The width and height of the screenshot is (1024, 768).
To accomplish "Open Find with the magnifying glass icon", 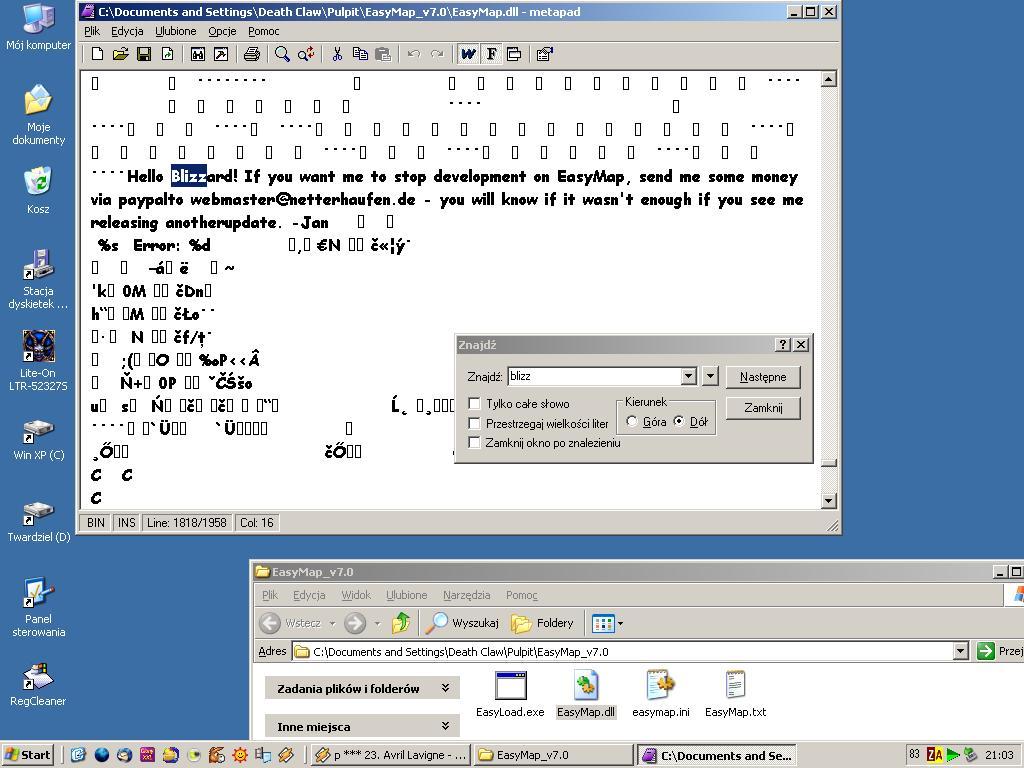I will [283, 54].
